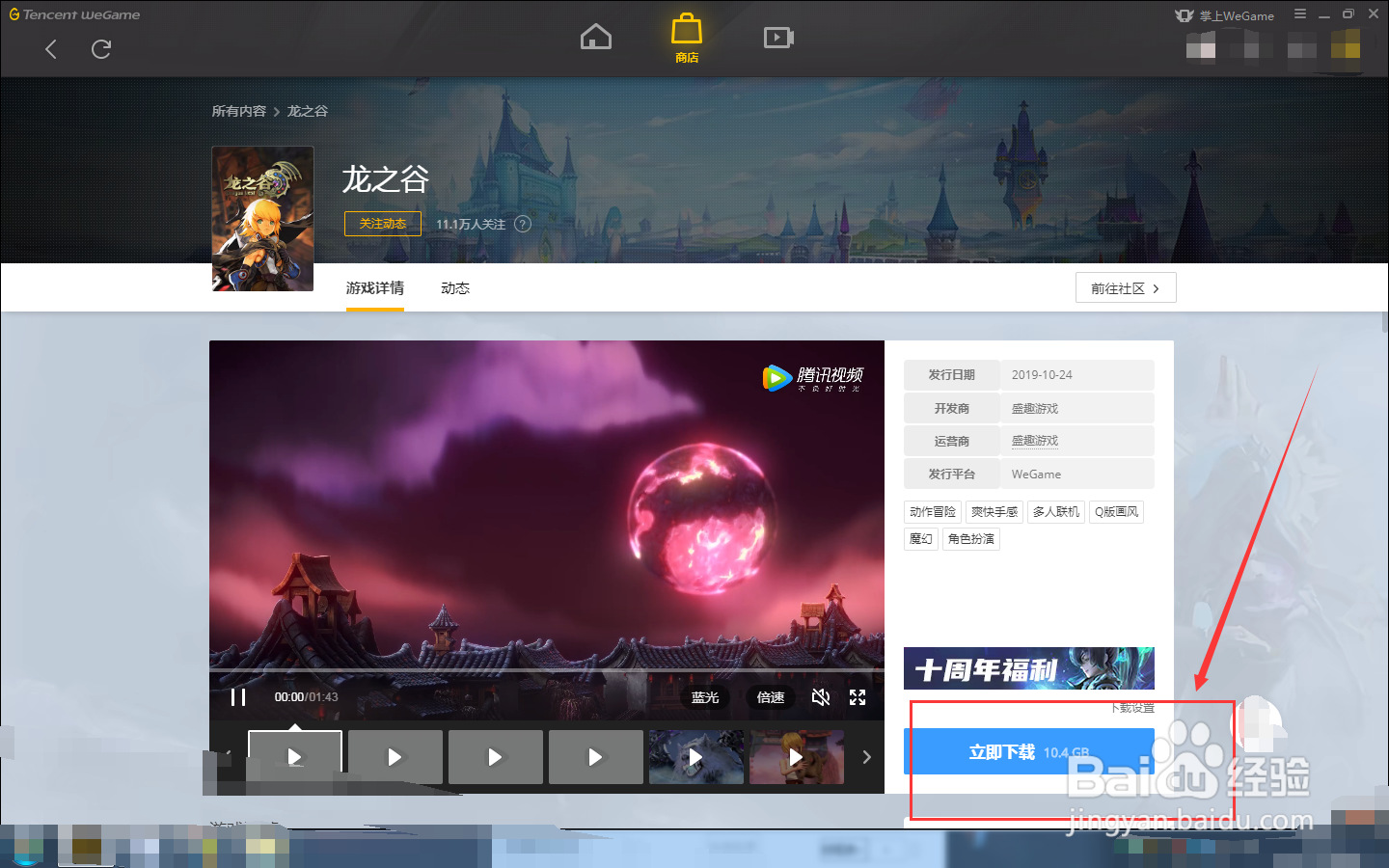The height and width of the screenshot is (868, 1389).
Task: Switch to the 动态 tab
Action: click(455, 288)
